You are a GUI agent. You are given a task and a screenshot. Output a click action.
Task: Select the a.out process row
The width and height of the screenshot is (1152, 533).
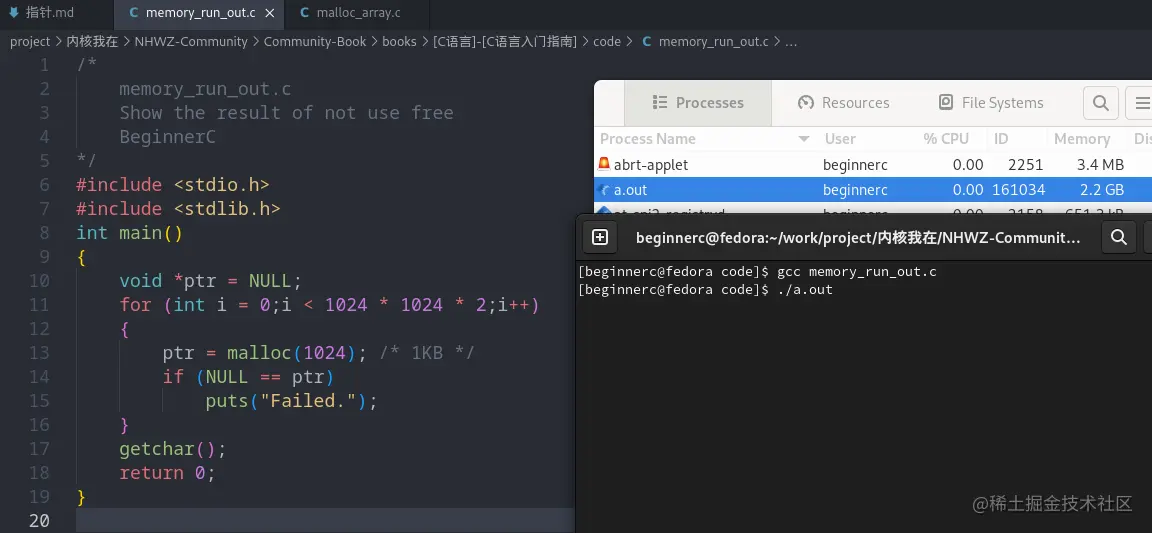[873, 190]
